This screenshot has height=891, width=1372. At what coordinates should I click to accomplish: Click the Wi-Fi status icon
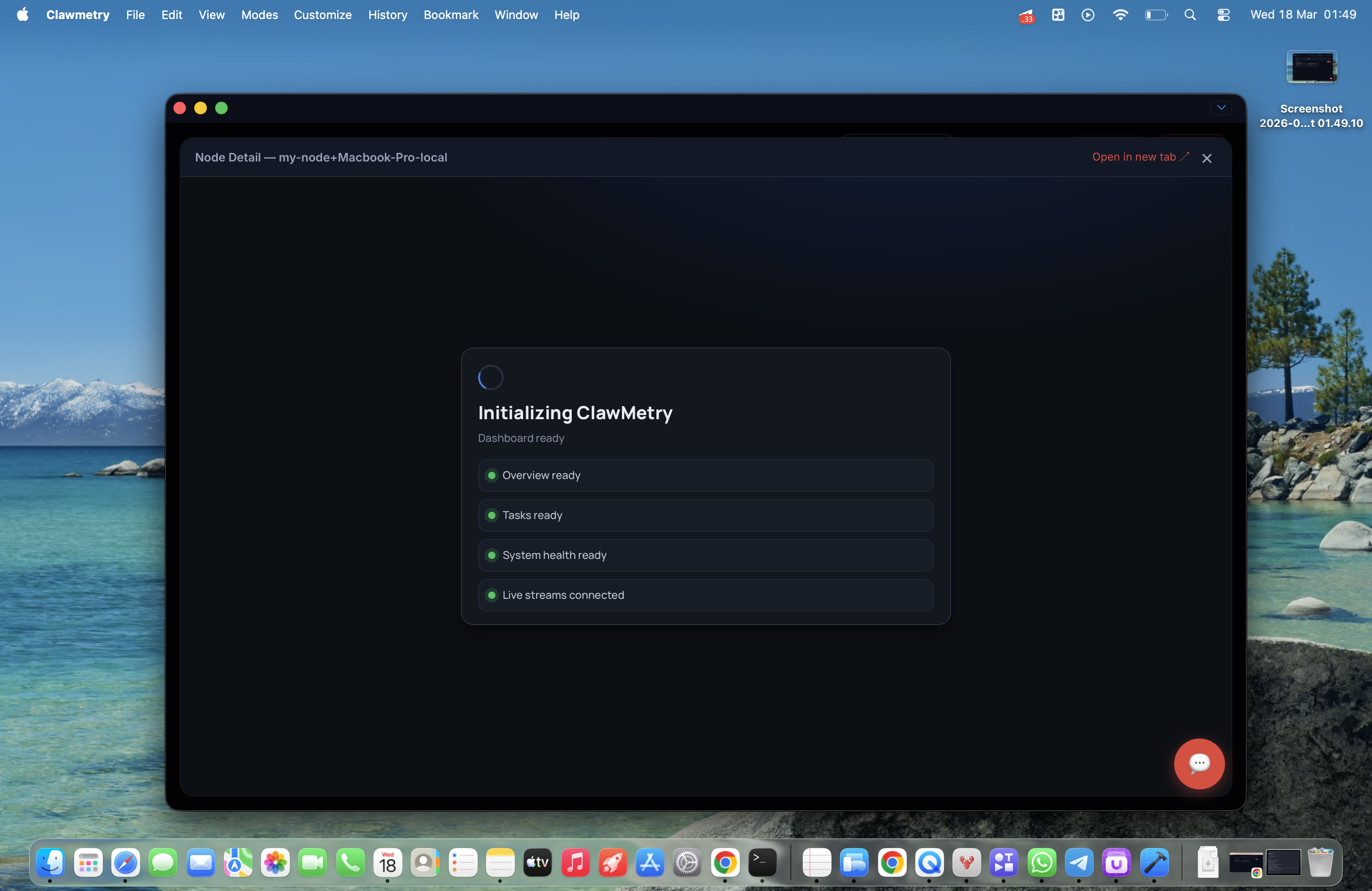[1120, 15]
